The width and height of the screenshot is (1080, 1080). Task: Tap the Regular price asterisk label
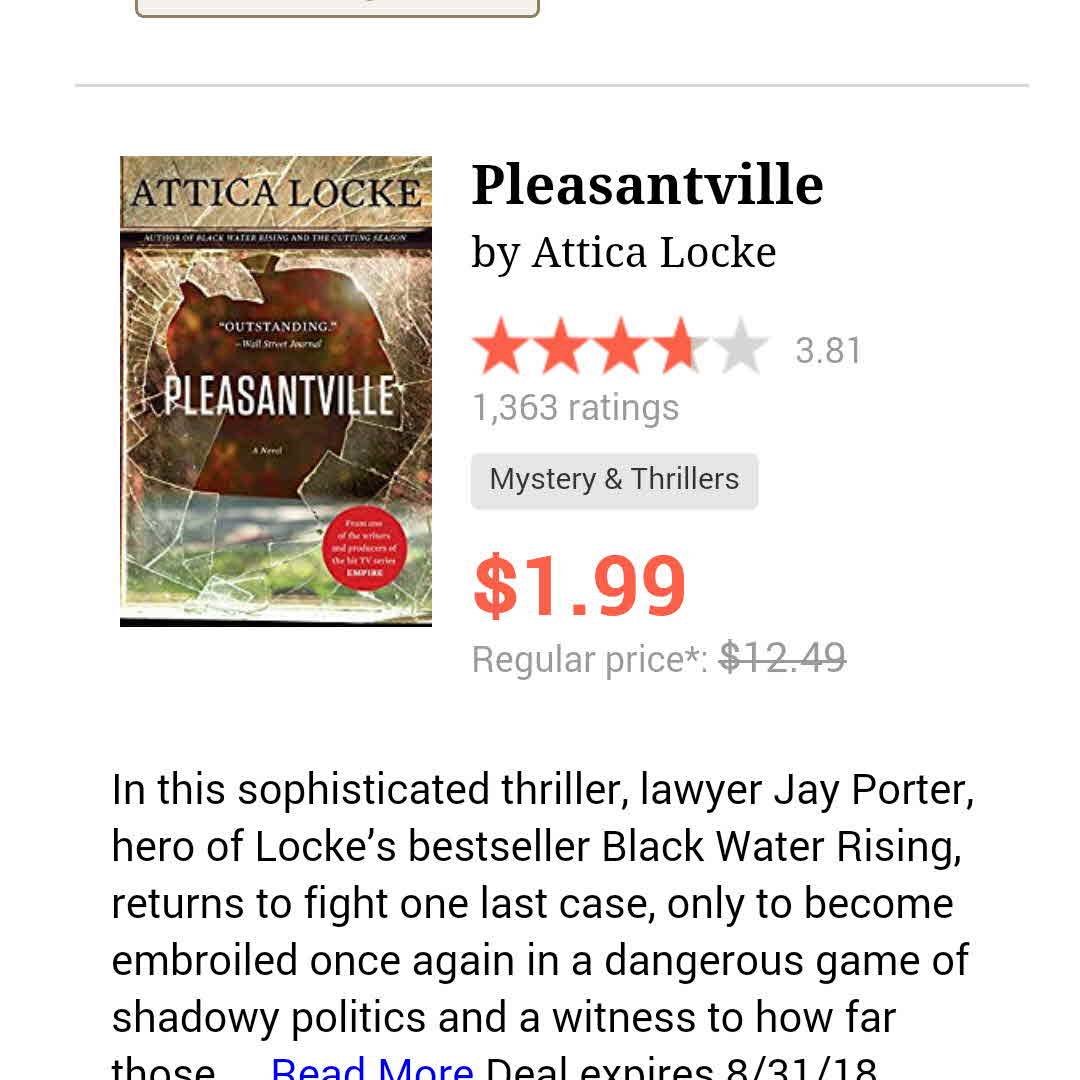pos(590,659)
